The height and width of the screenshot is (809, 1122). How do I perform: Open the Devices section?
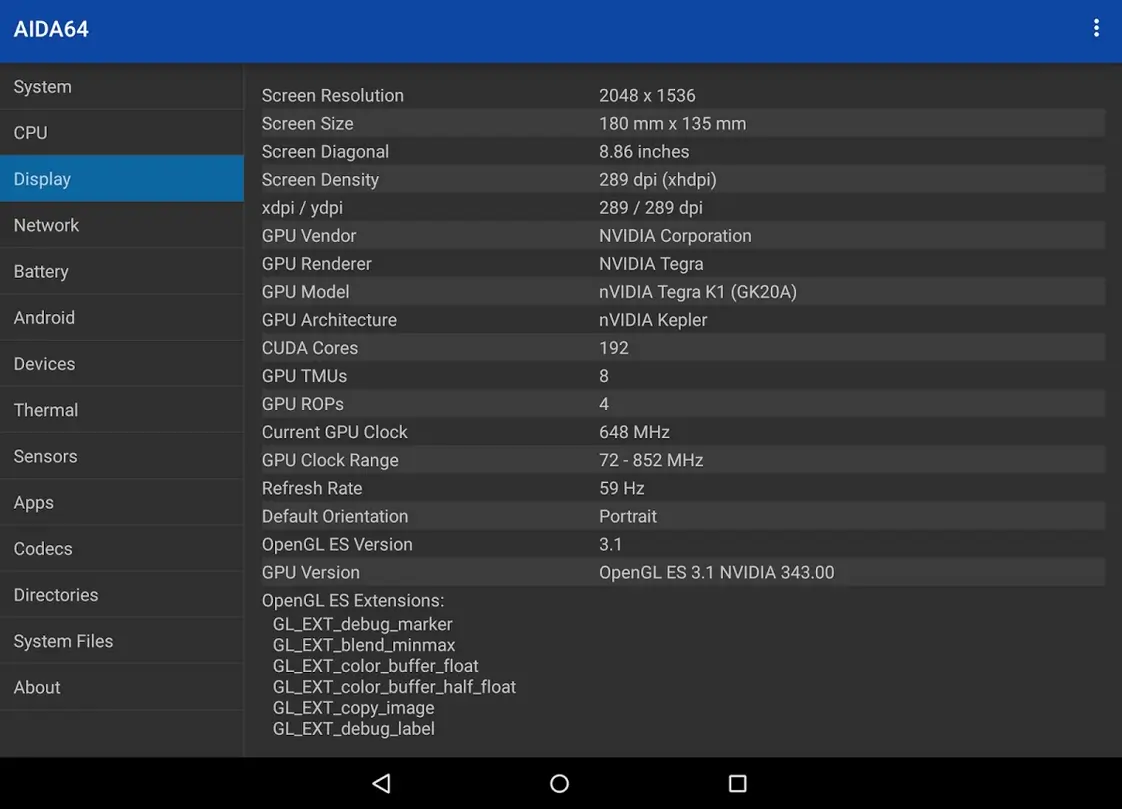pyautogui.click(x=122, y=363)
